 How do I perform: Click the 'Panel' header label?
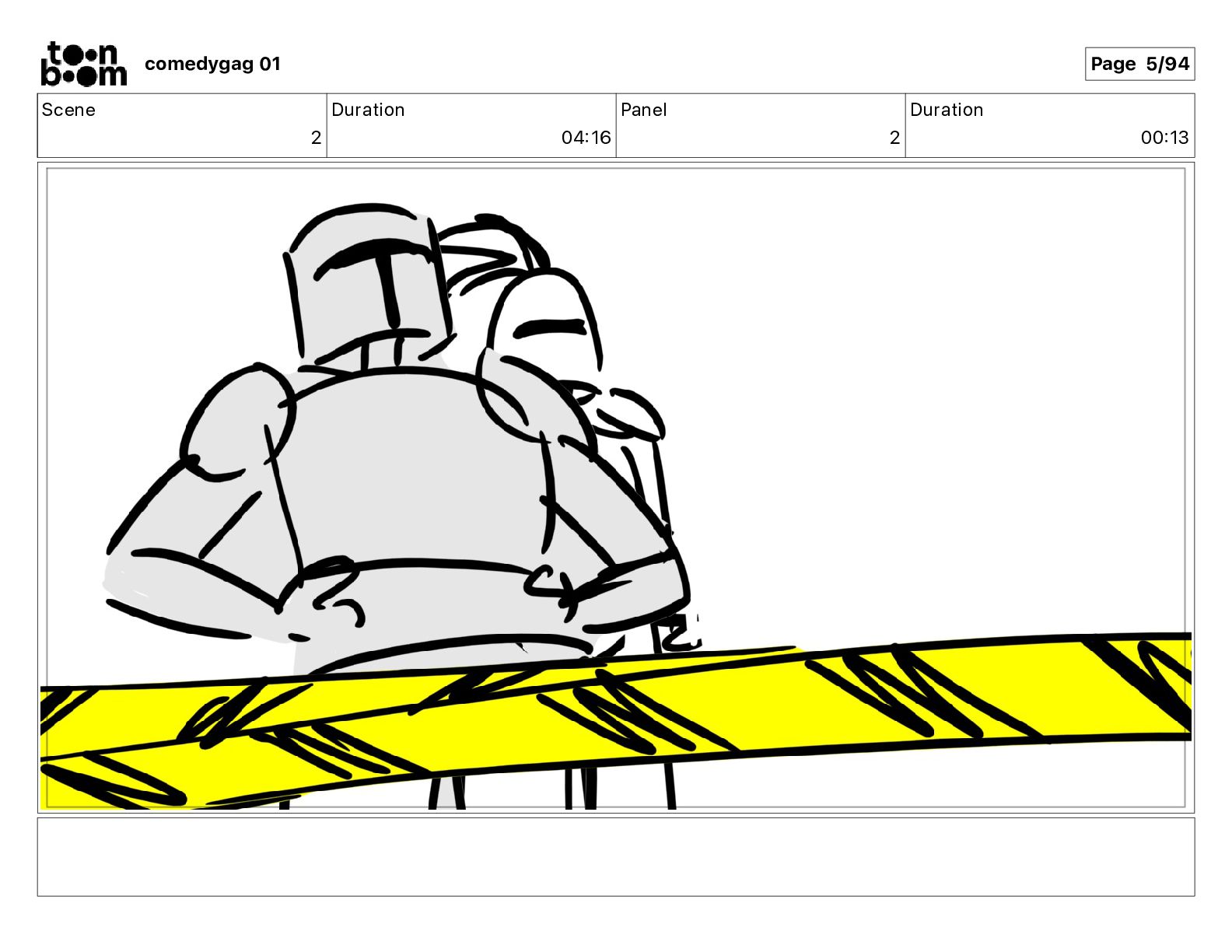click(x=644, y=110)
